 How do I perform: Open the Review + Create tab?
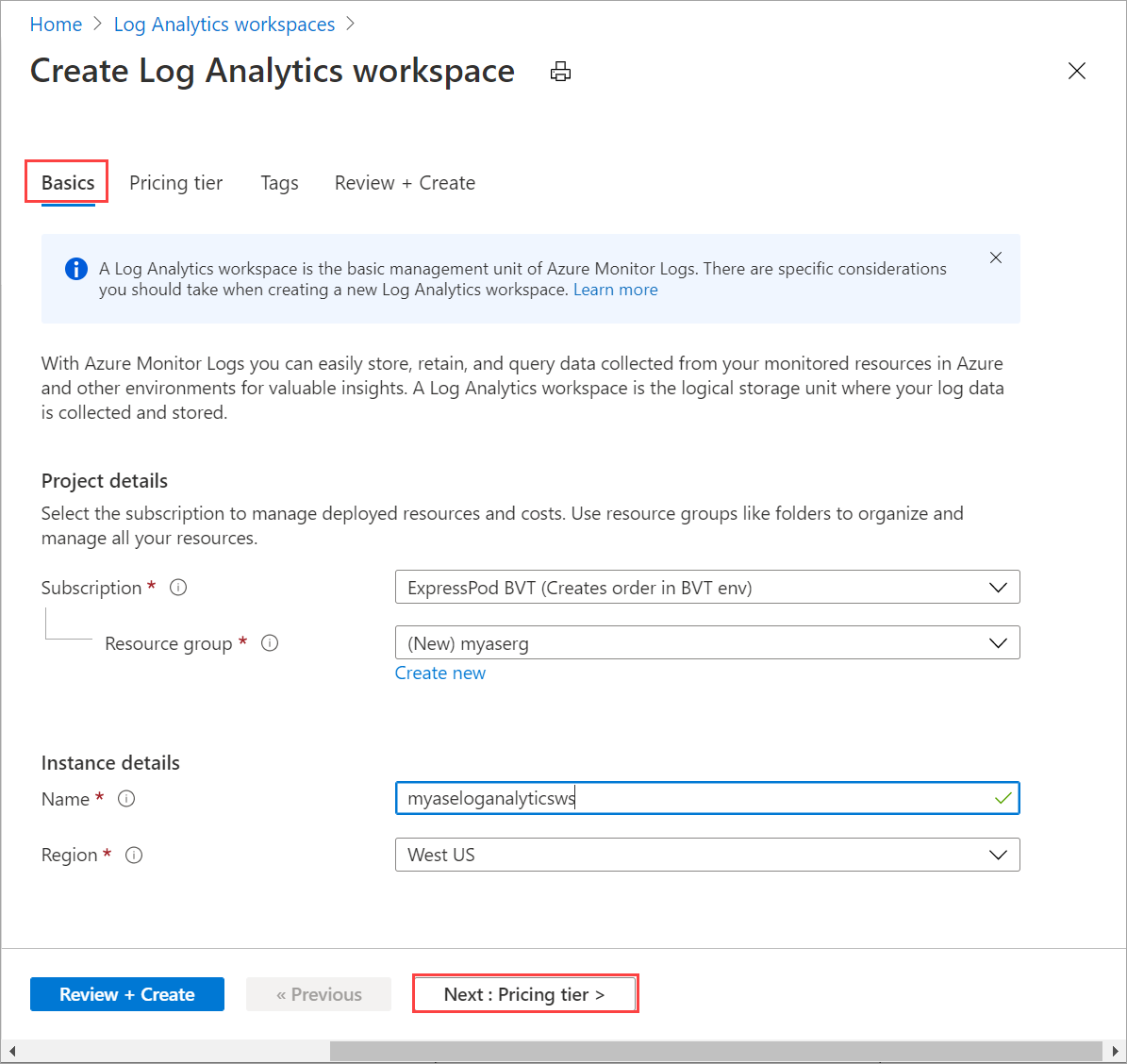tap(404, 182)
